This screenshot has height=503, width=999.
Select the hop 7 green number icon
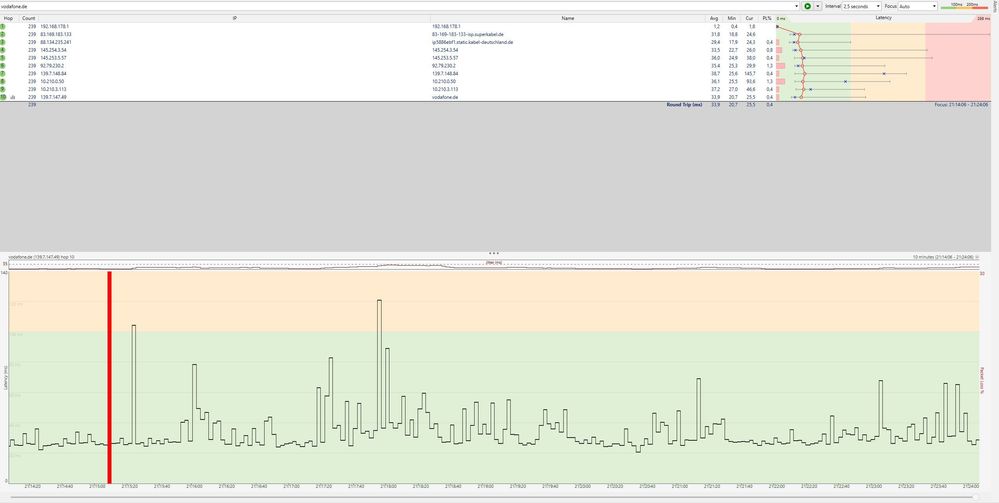[3, 73]
